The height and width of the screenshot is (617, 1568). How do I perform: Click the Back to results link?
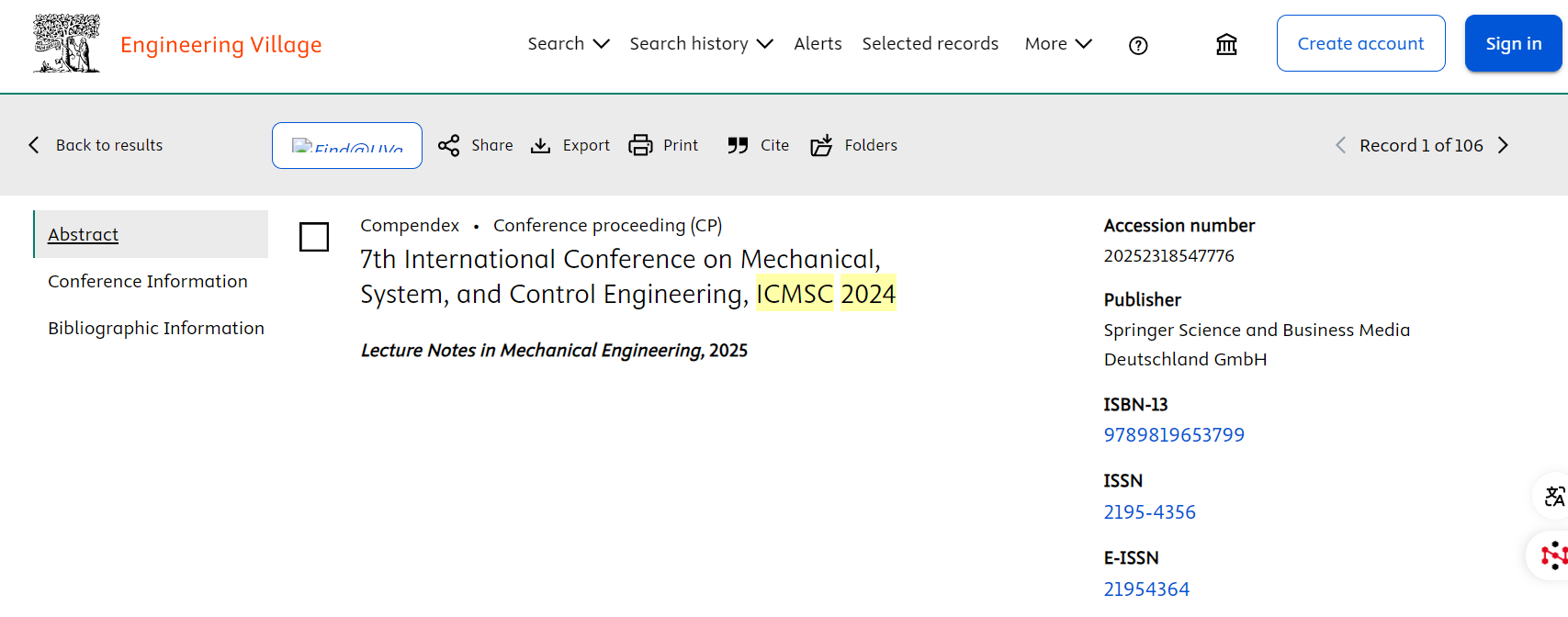pos(109,145)
